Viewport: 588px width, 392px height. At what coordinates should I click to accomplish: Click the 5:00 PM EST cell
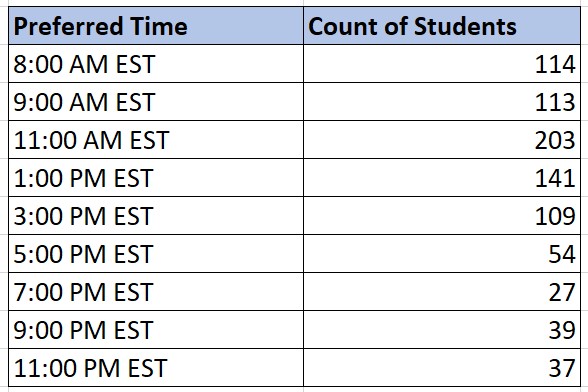click(156, 254)
